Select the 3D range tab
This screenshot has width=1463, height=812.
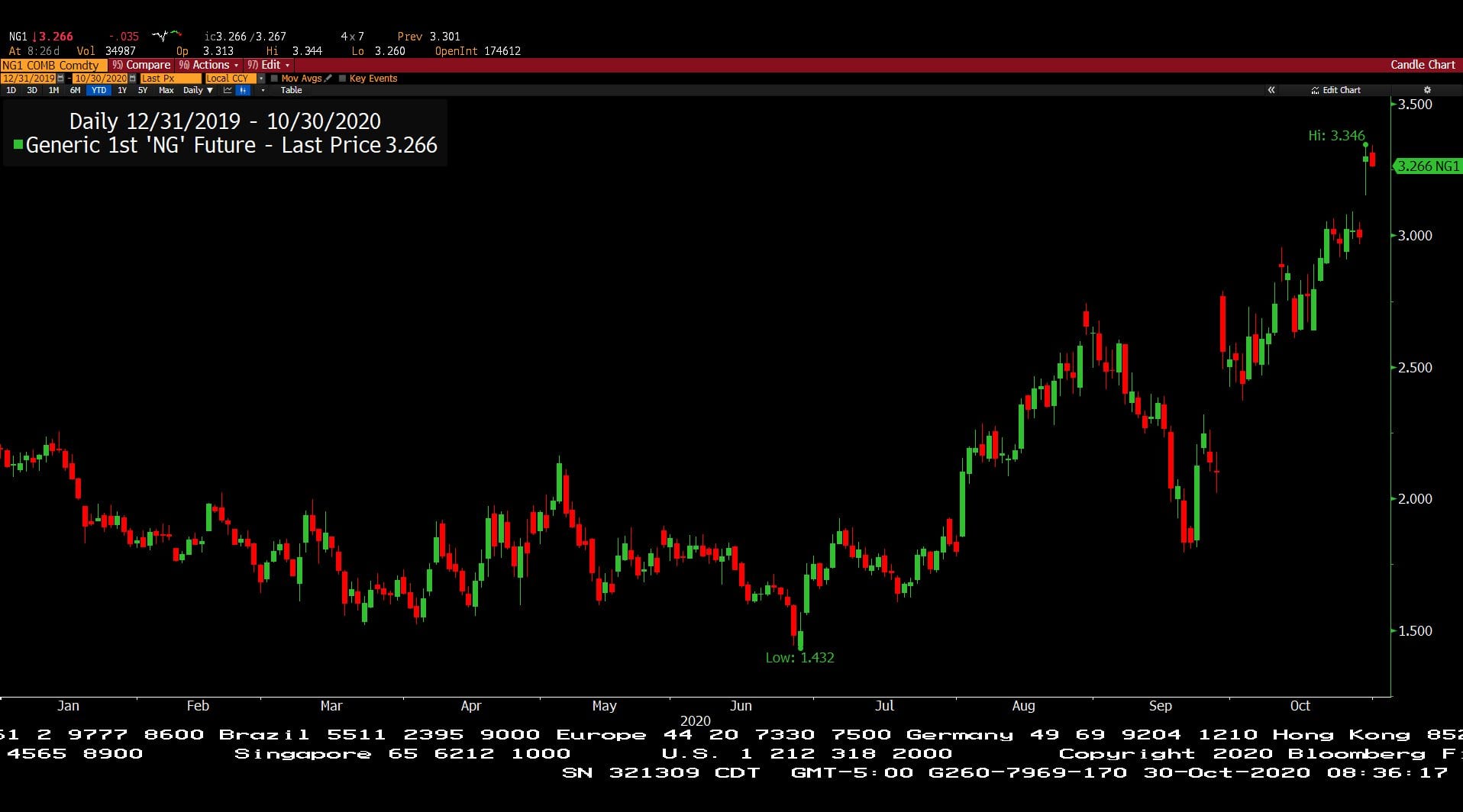pos(32,90)
